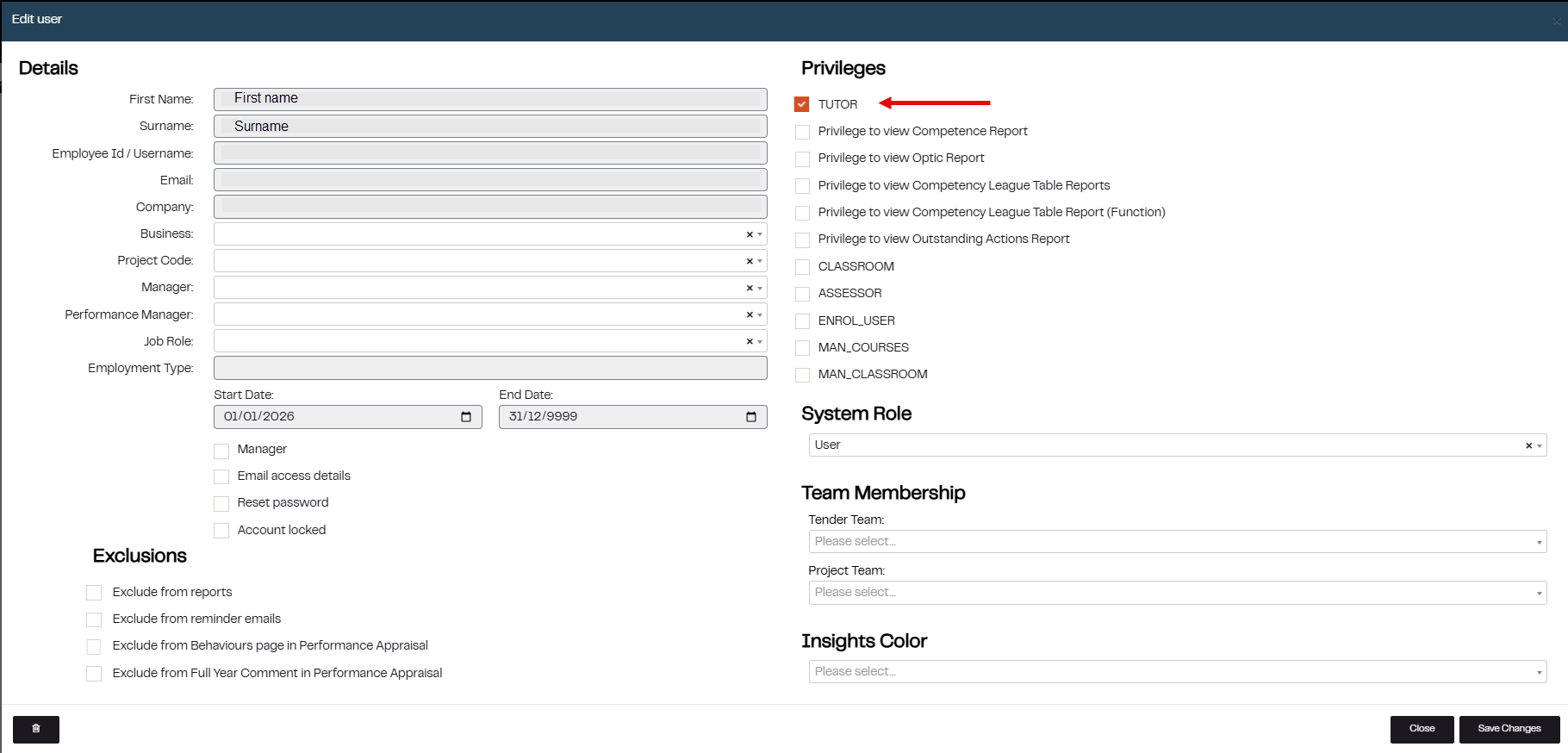Image resolution: width=1568 pixels, height=753 pixels.
Task: Click into the First Name field
Action: pyautogui.click(x=489, y=99)
